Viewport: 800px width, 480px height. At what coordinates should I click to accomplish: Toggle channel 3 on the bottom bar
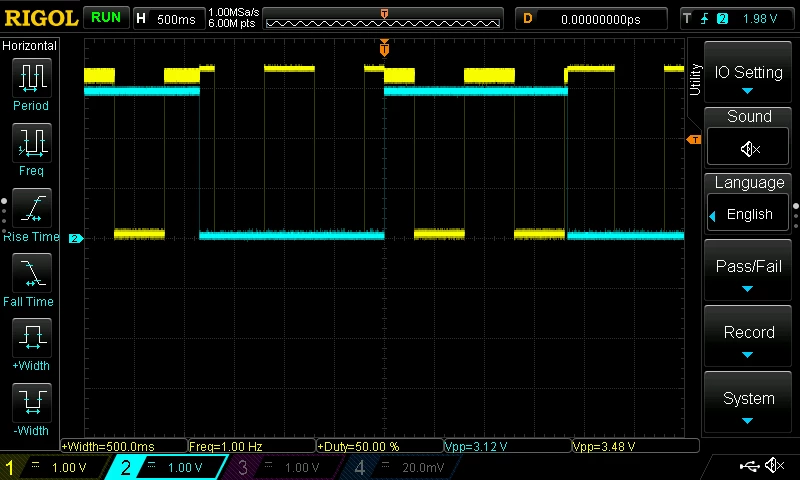point(283,467)
